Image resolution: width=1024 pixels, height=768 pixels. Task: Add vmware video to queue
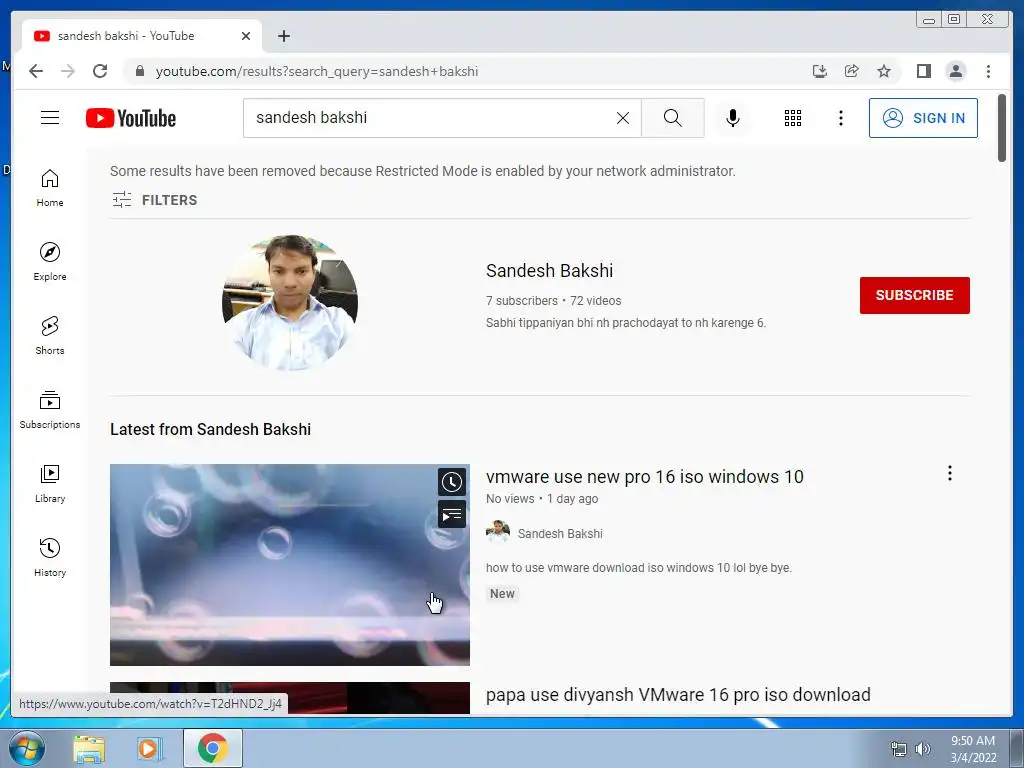coord(452,515)
